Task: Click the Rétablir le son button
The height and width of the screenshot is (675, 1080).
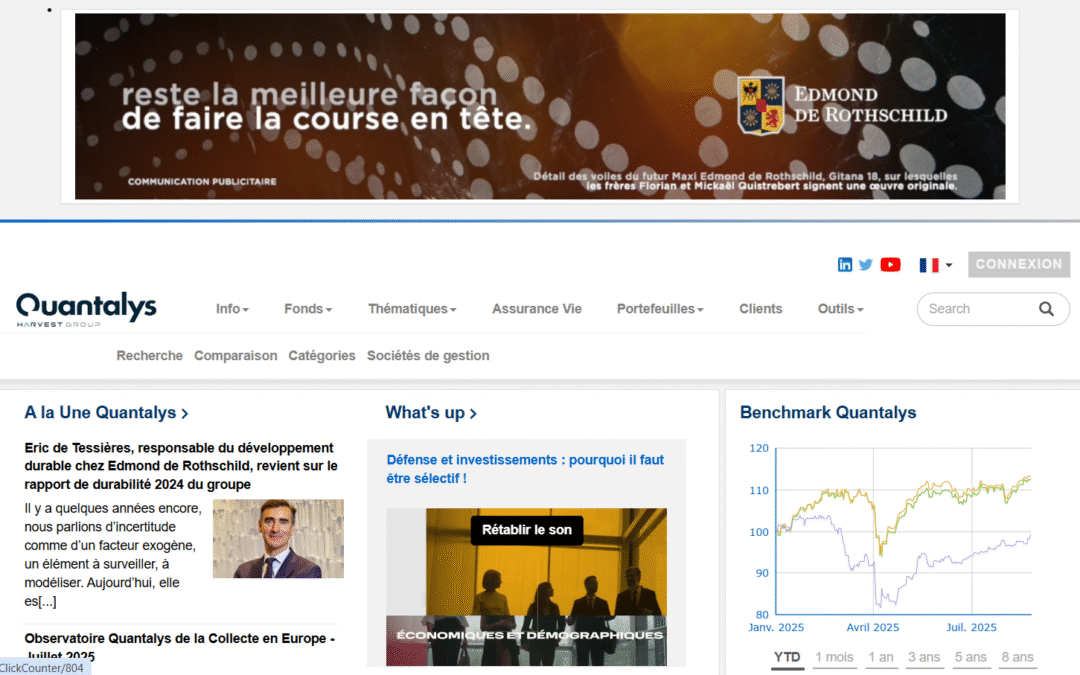Action: tap(527, 530)
